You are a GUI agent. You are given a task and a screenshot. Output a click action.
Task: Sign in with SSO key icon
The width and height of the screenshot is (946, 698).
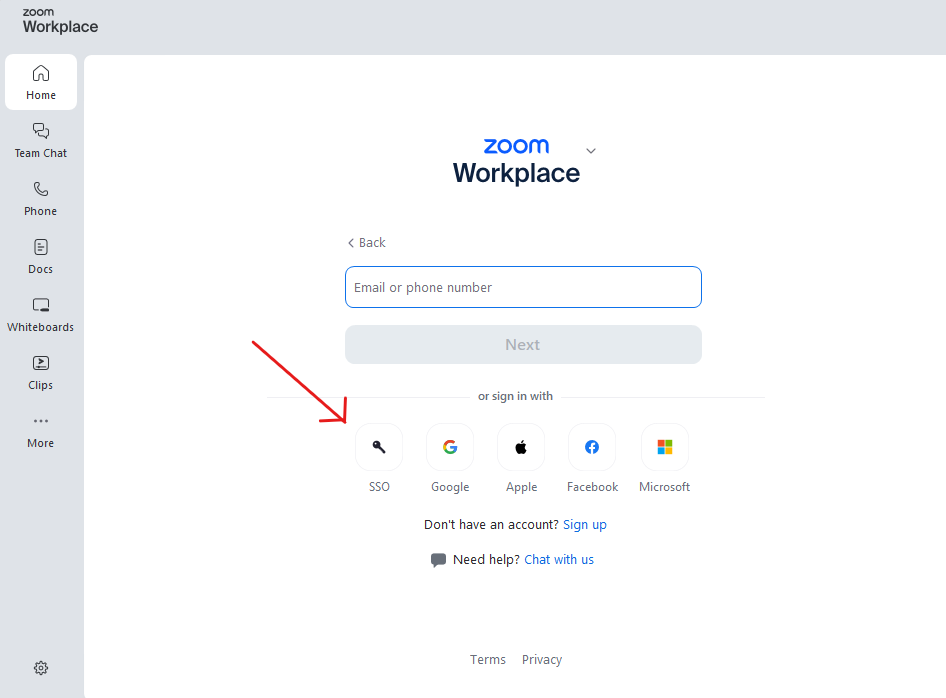(379, 447)
